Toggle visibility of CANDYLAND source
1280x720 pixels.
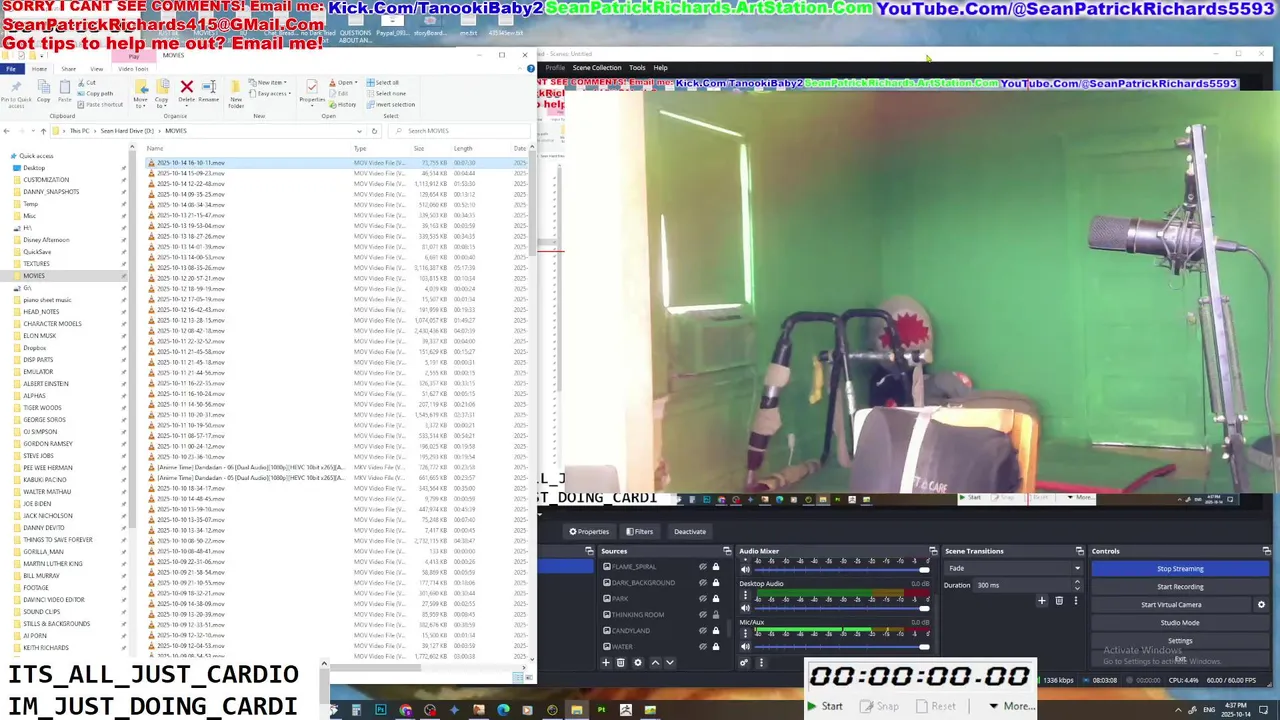[702, 631]
